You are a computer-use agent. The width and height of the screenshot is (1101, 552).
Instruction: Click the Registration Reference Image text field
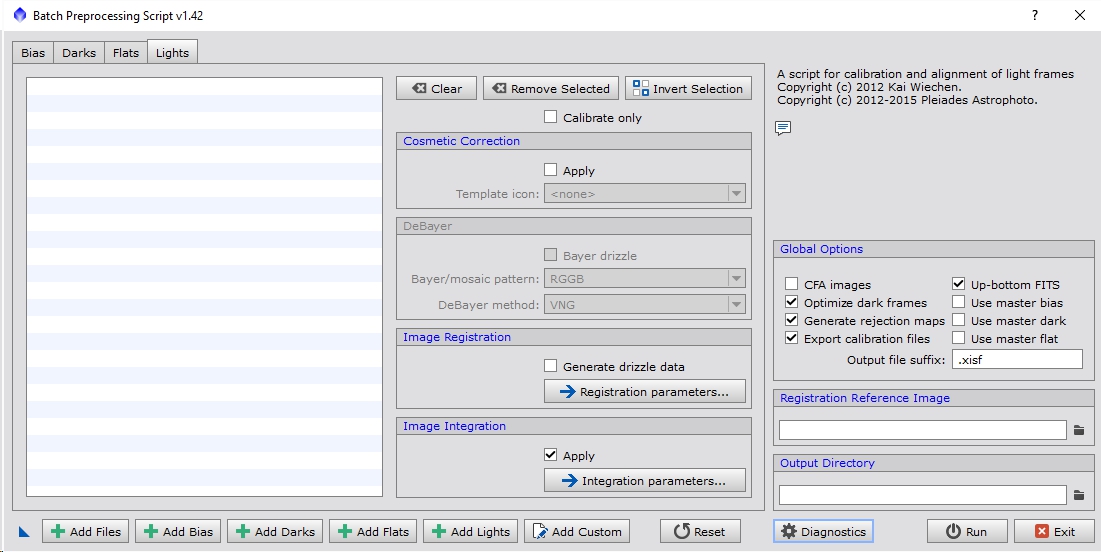923,430
